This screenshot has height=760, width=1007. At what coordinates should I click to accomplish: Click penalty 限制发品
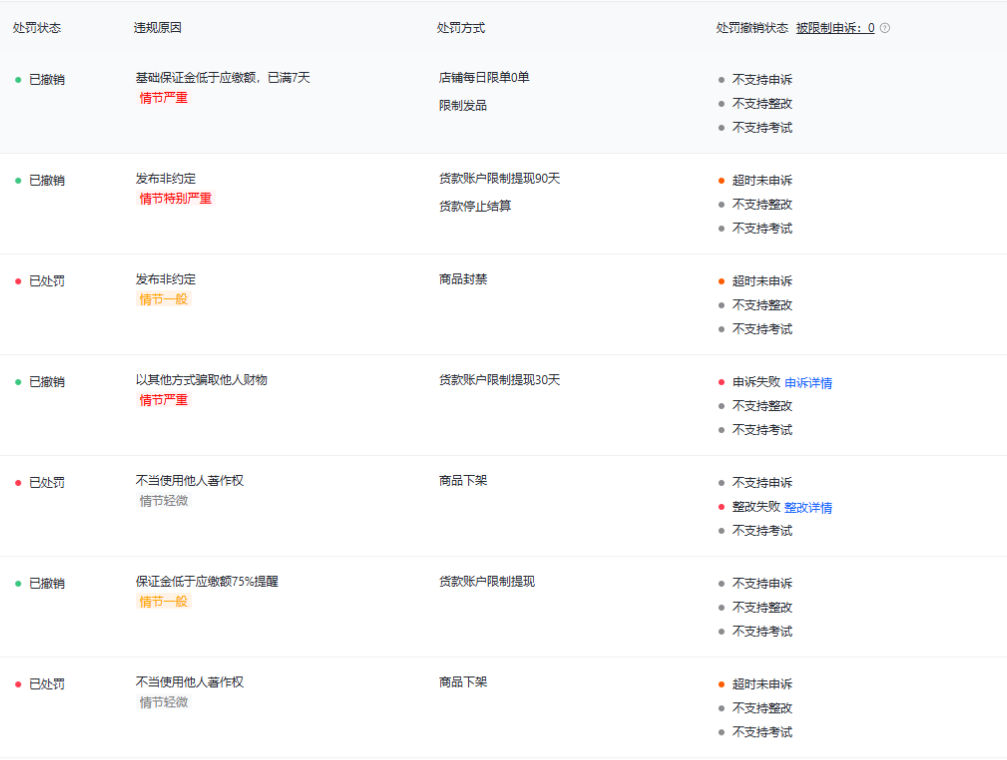pyautogui.click(x=463, y=106)
